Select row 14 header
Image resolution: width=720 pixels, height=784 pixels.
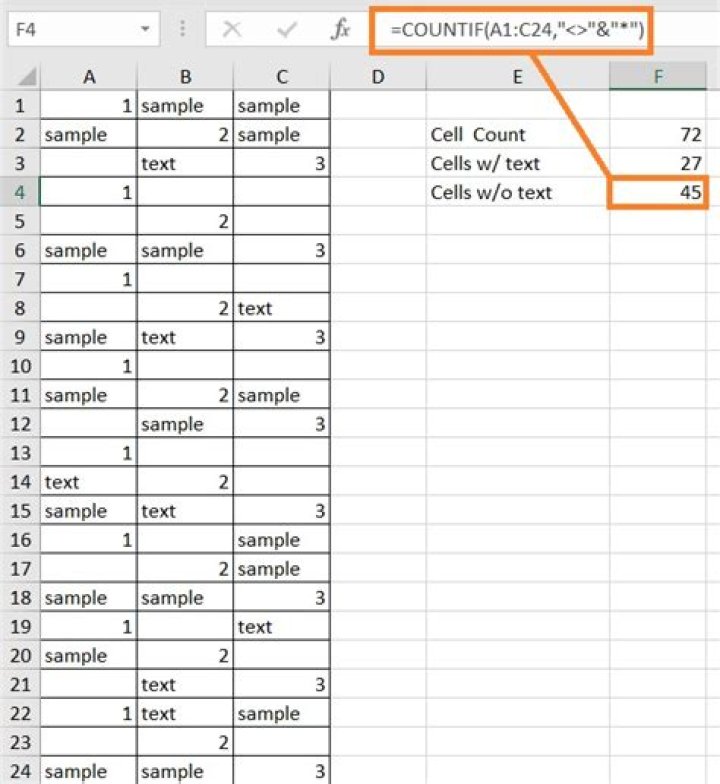pyautogui.click(x=20, y=482)
